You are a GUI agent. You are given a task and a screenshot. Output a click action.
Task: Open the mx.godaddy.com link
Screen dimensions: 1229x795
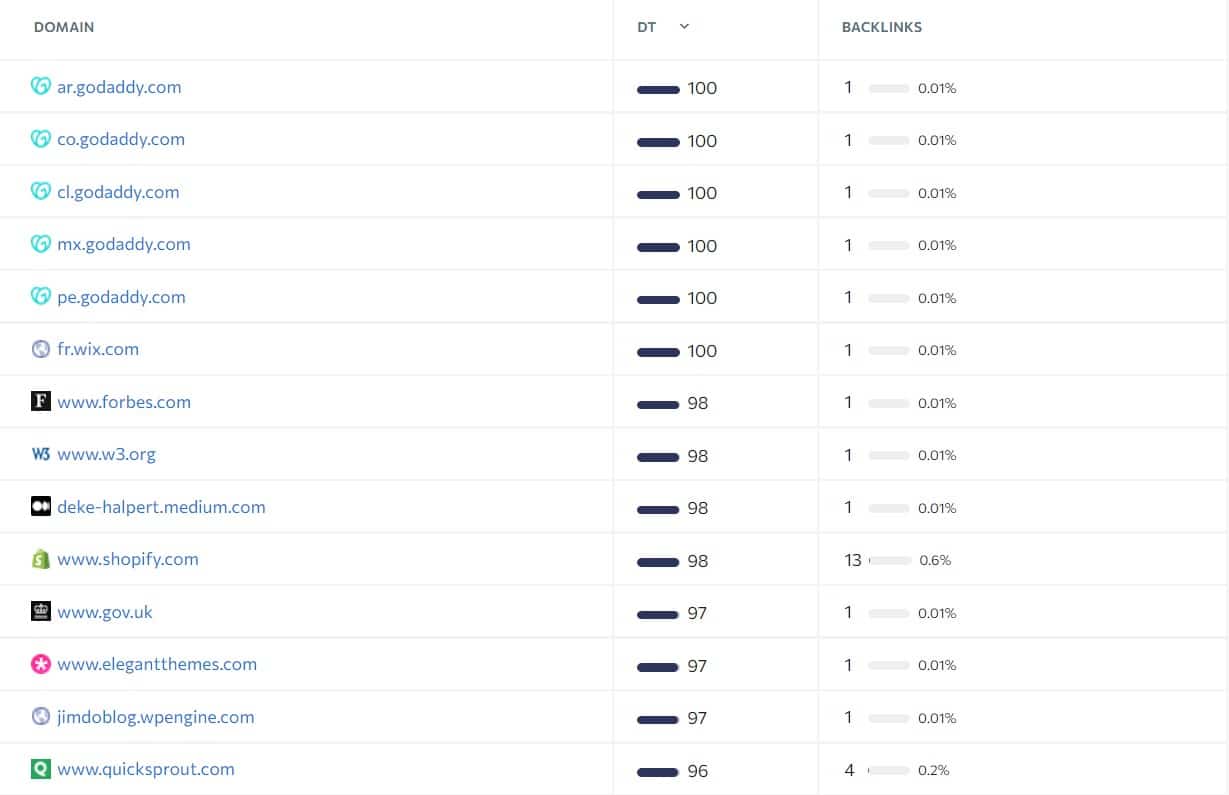pos(124,244)
